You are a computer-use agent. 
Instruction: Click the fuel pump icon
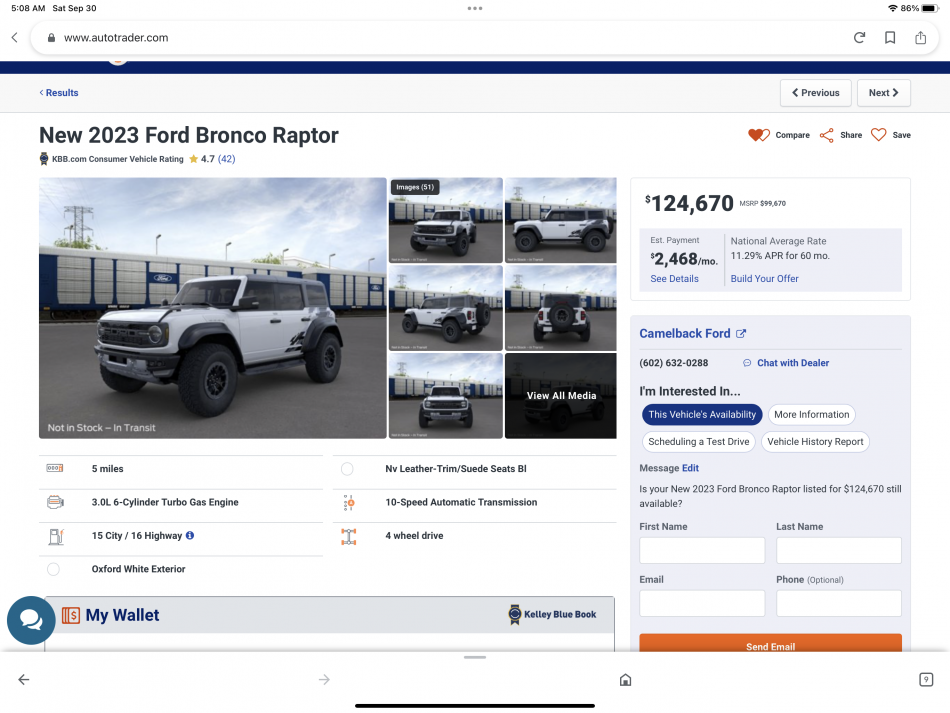coord(56,536)
